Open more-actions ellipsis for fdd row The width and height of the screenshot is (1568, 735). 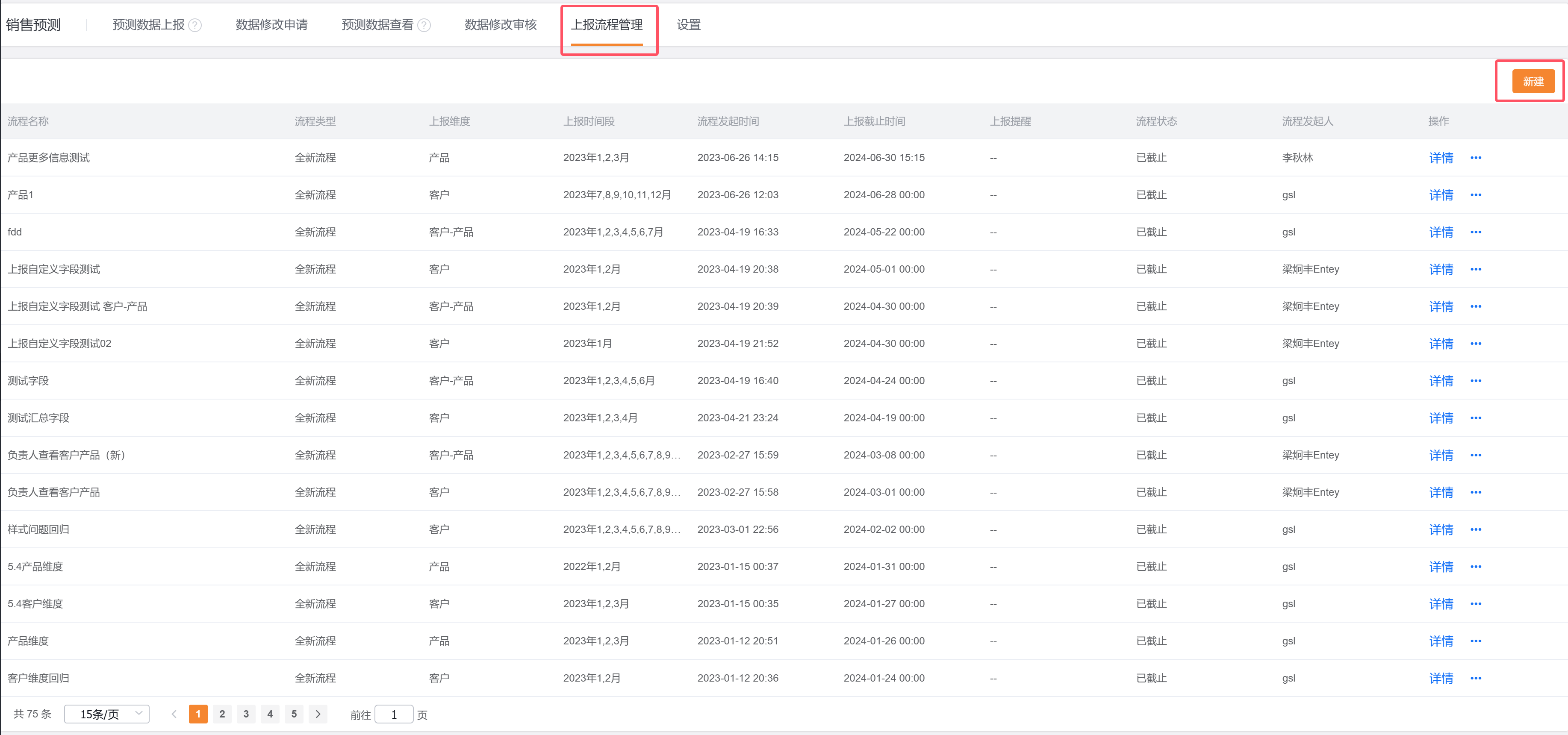[1476, 232]
